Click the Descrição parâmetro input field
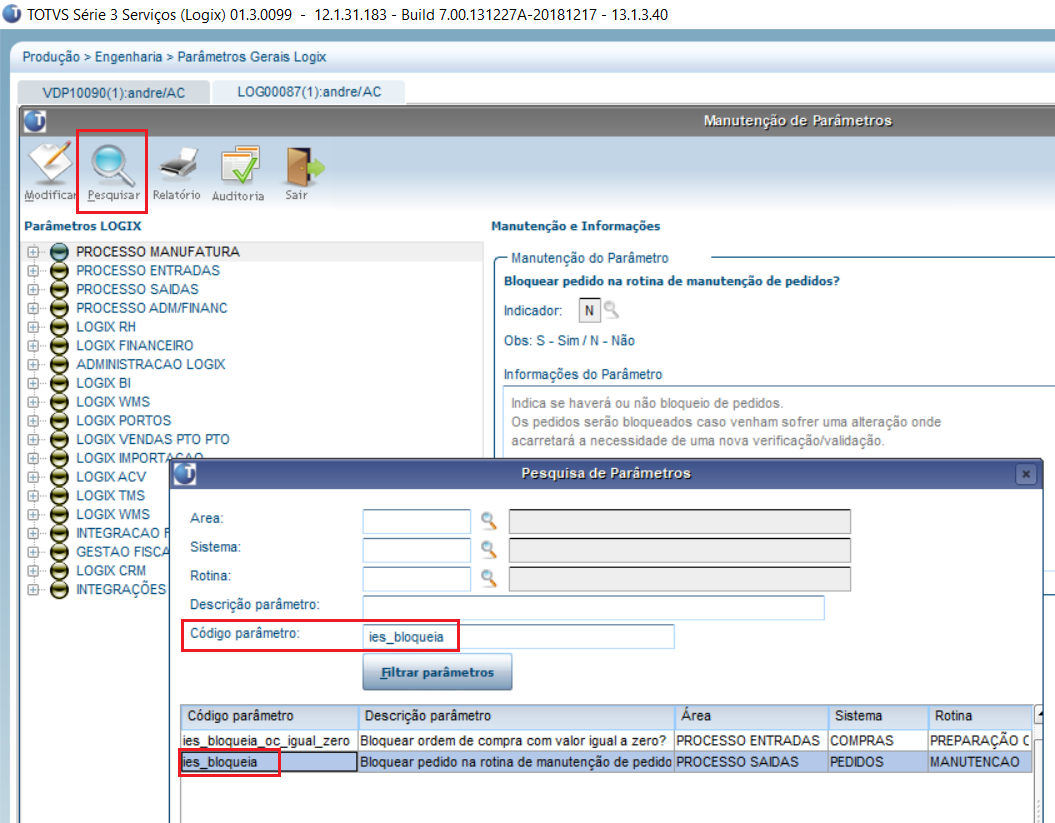Image resolution: width=1055 pixels, height=823 pixels. [593, 608]
